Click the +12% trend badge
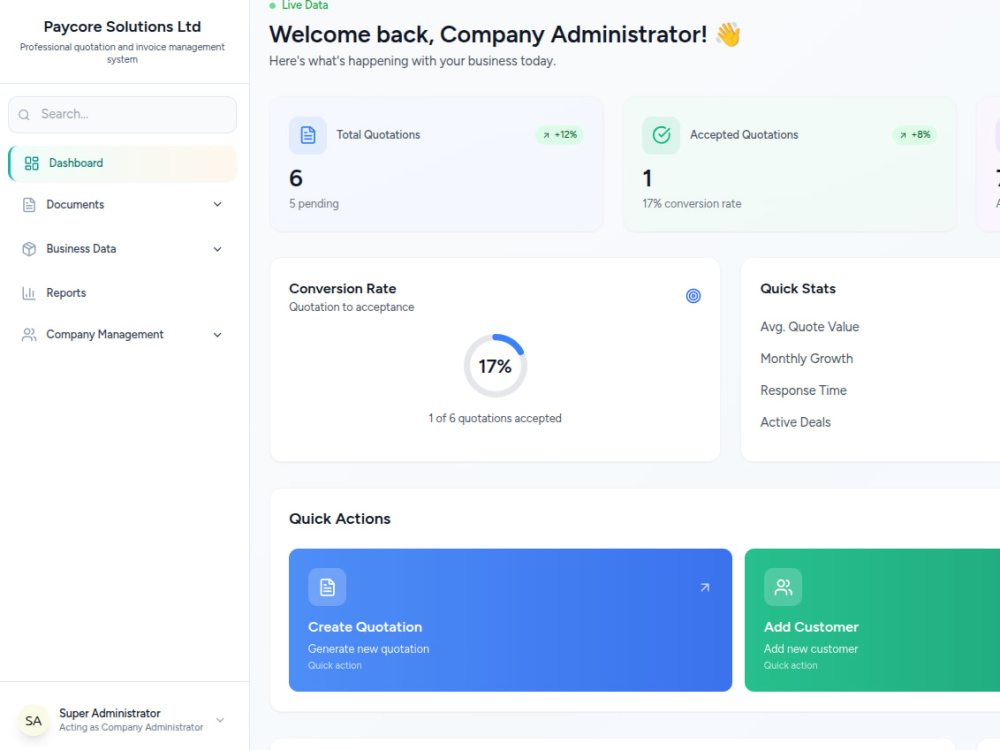 [x=559, y=135]
